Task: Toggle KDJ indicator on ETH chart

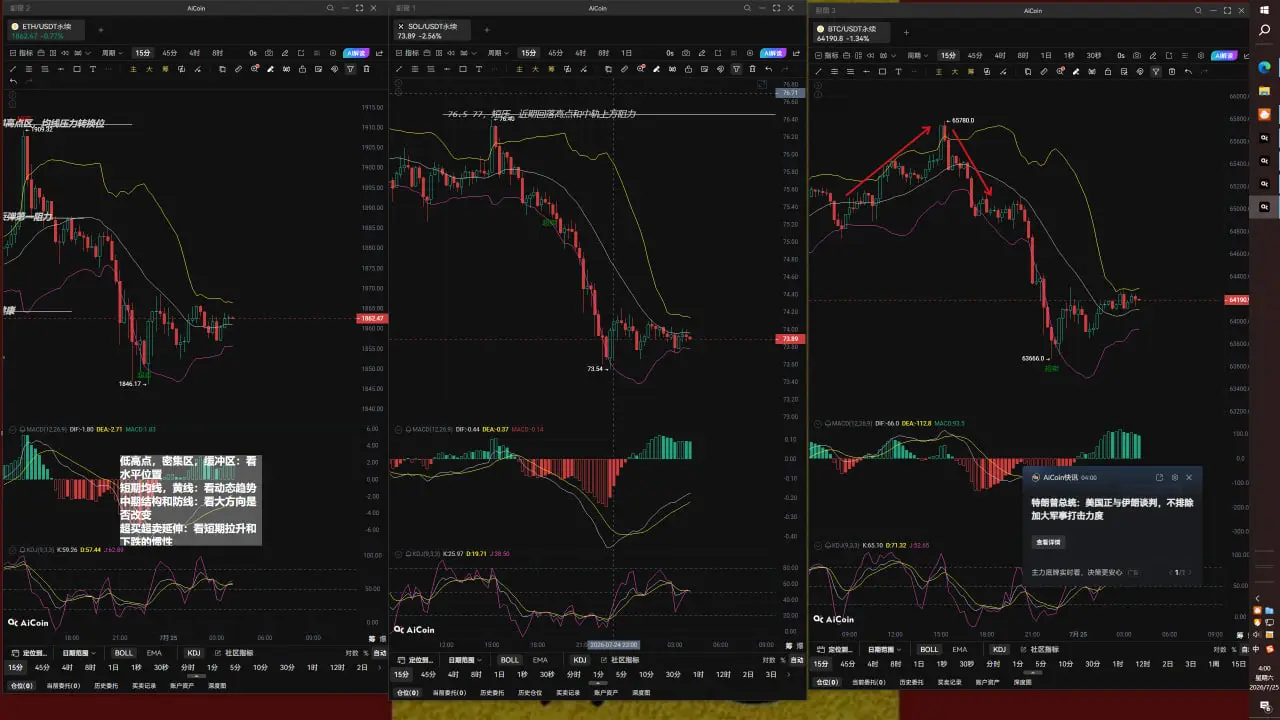Action: click(193, 653)
